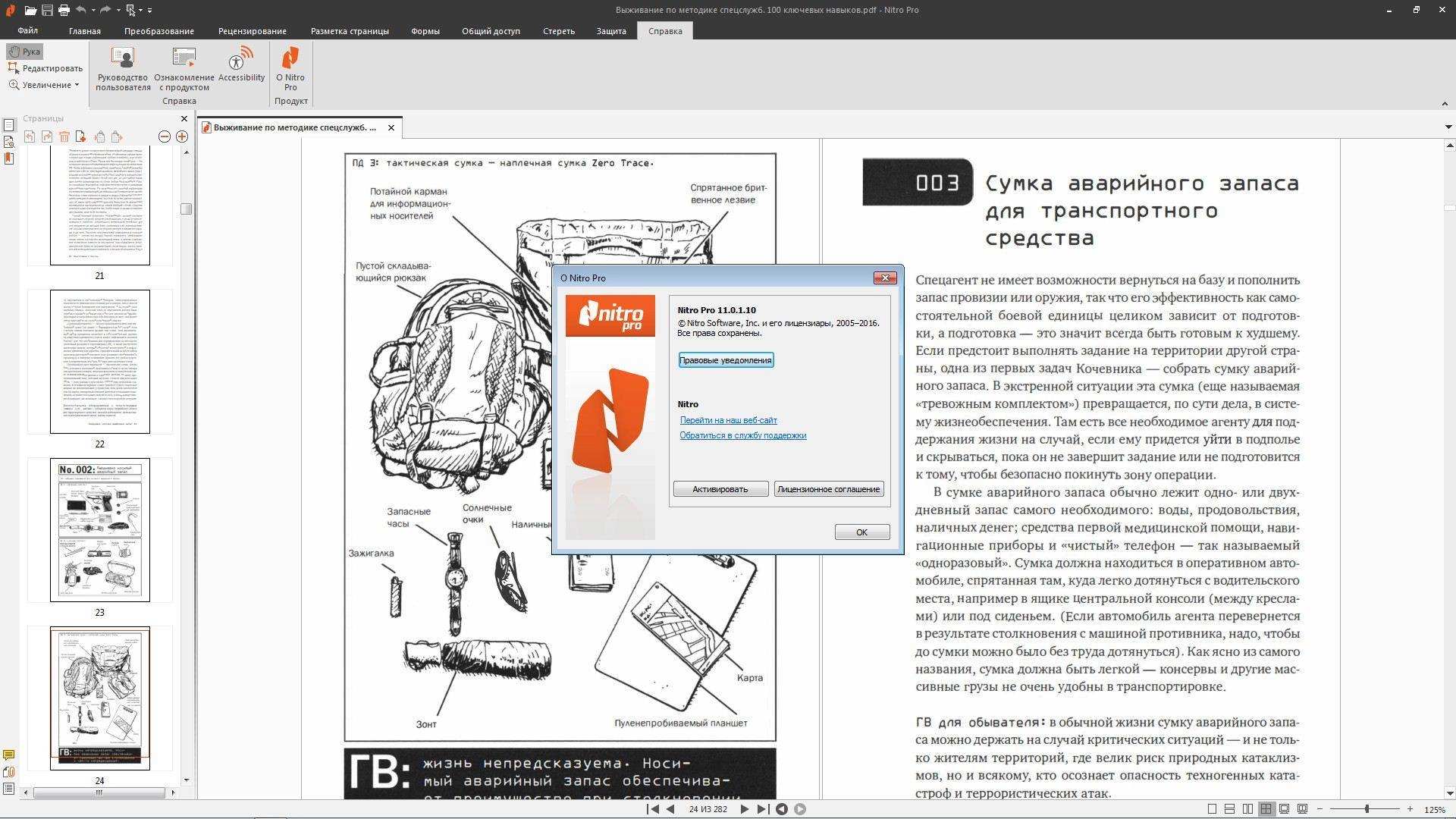Open a file with the folder icon

click(30, 10)
